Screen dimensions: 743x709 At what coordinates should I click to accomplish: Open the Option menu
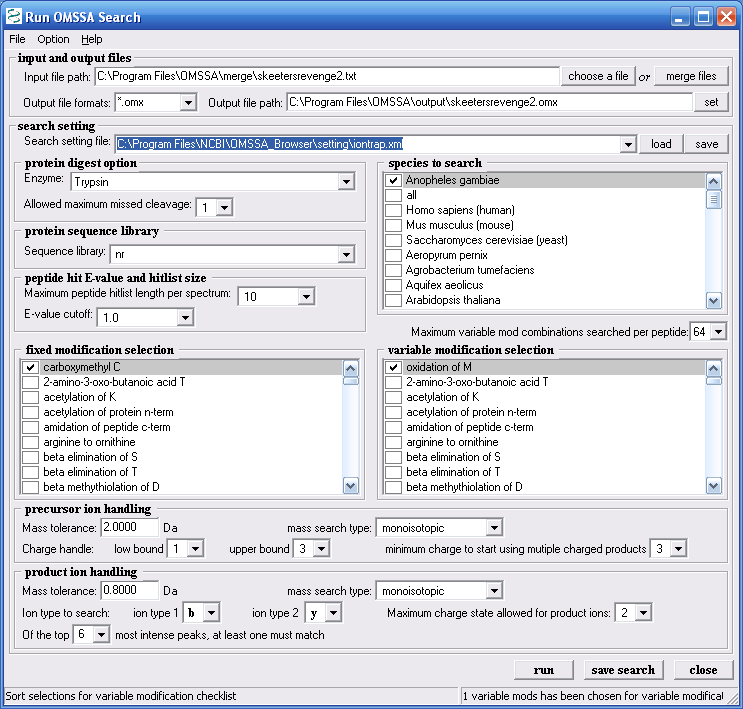(x=53, y=39)
